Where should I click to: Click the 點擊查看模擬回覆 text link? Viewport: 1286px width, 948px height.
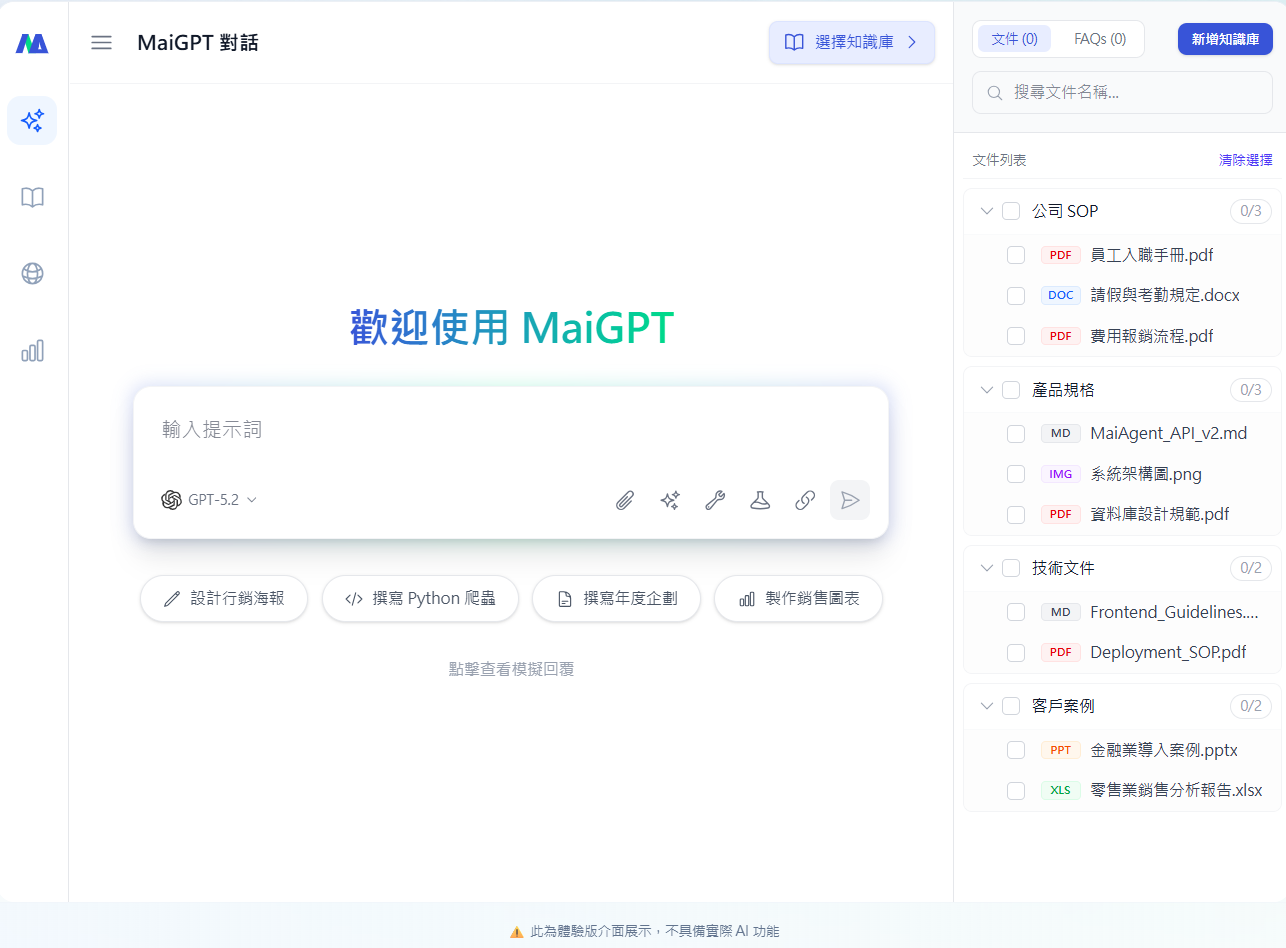click(511, 669)
